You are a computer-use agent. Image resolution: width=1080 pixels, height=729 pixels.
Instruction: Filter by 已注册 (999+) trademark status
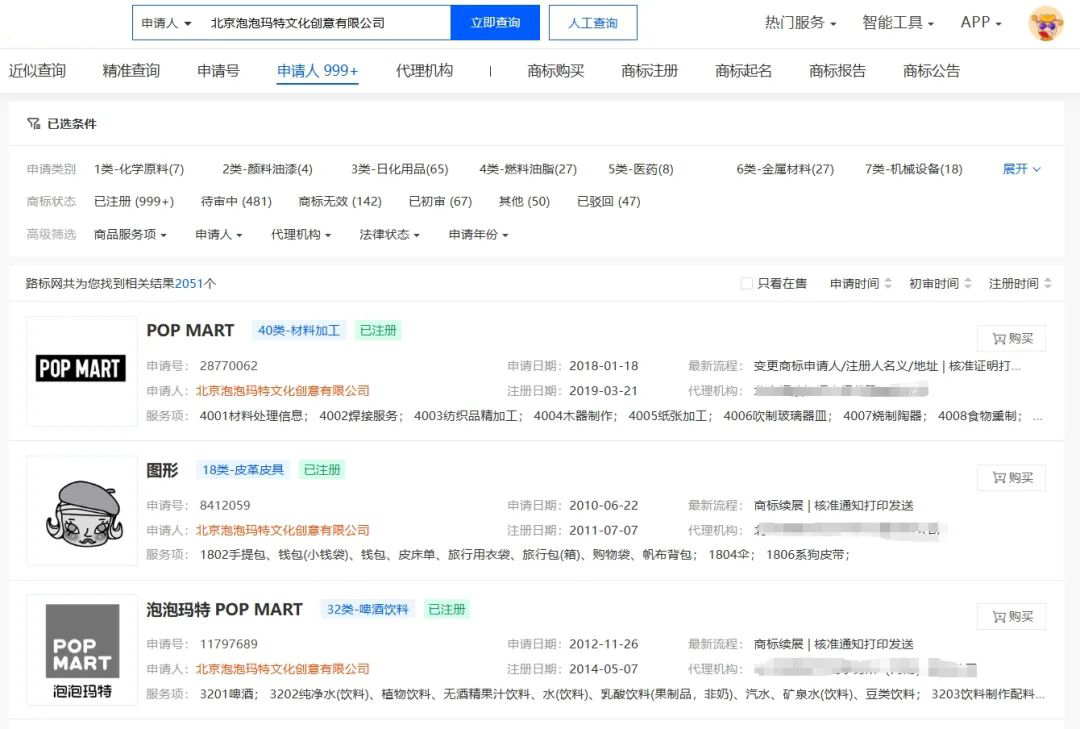coord(134,201)
